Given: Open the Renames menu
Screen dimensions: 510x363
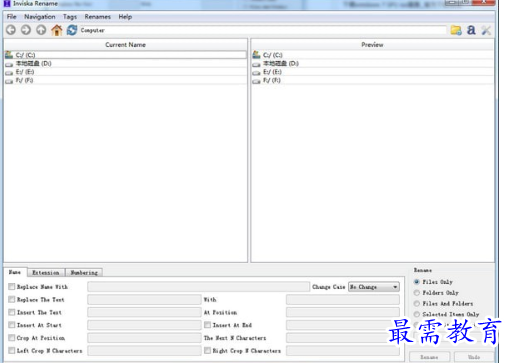Looking at the screenshot, I should click(97, 17).
